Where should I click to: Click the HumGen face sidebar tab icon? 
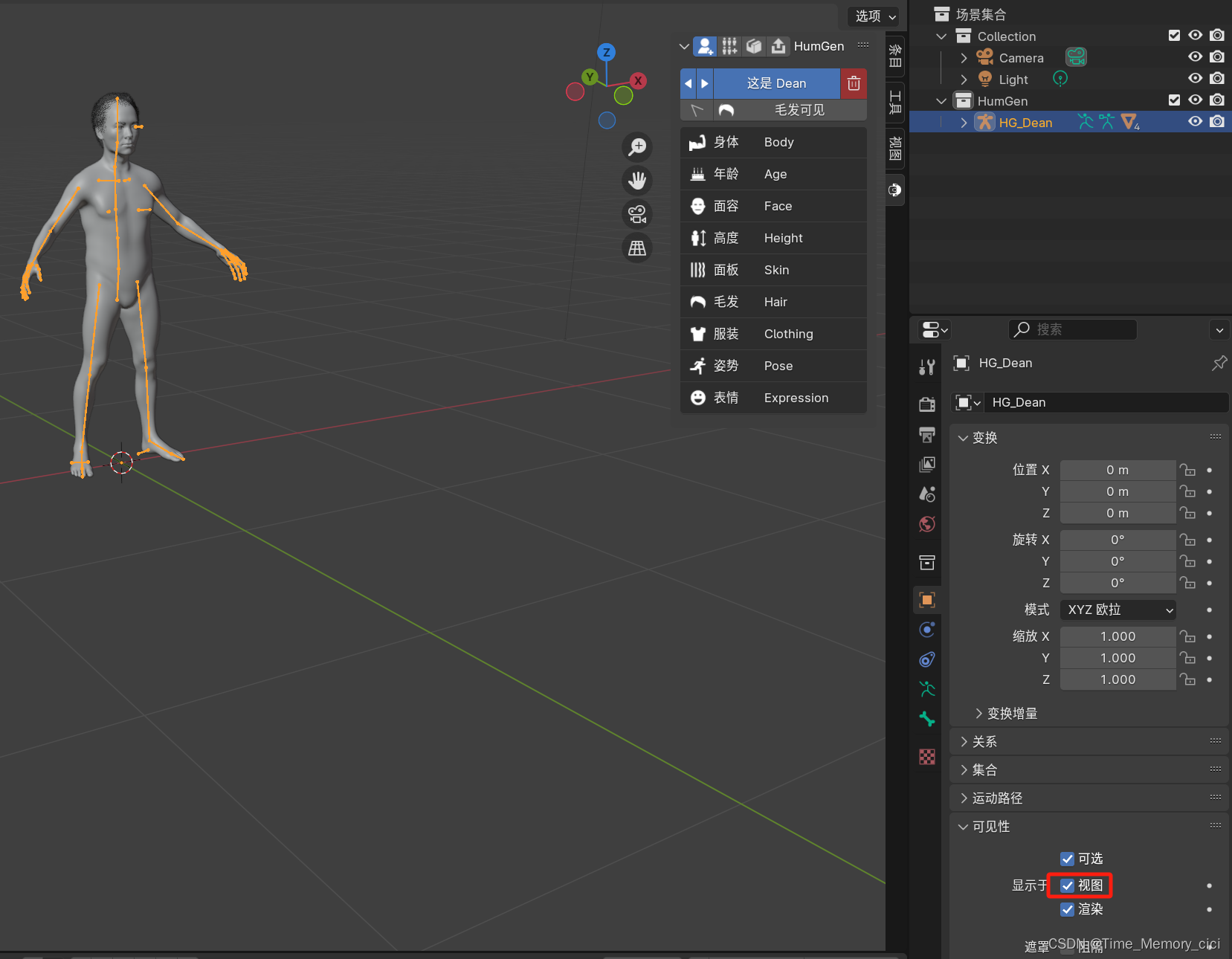click(895, 190)
